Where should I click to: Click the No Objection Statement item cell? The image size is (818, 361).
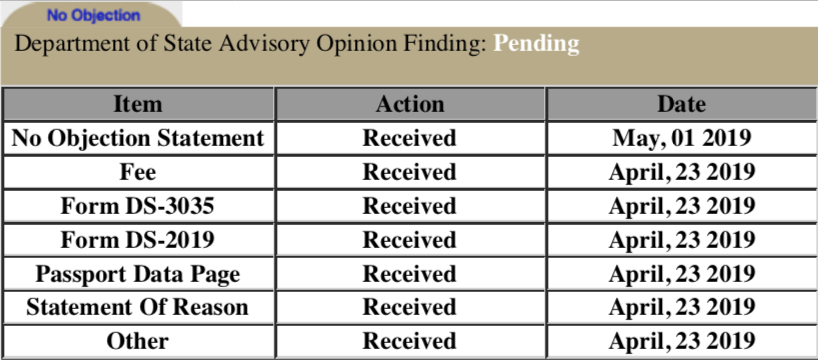pyautogui.click(x=138, y=138)
